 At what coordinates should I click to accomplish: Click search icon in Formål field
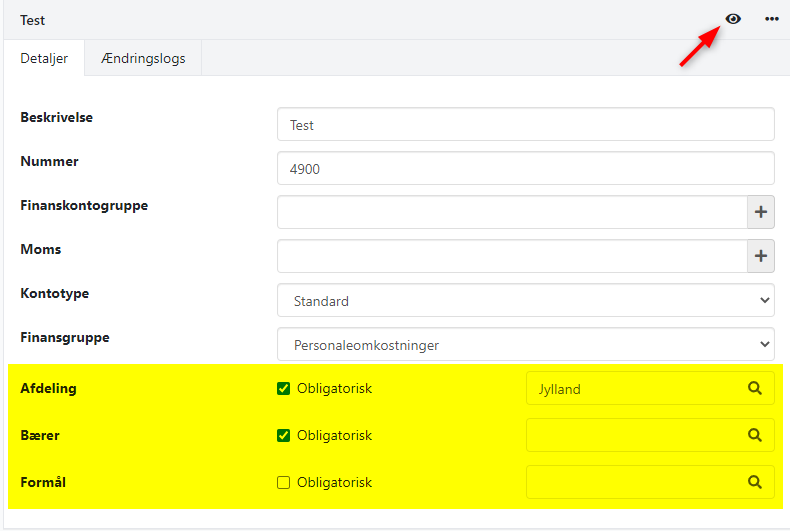click(x=755, y=482)
